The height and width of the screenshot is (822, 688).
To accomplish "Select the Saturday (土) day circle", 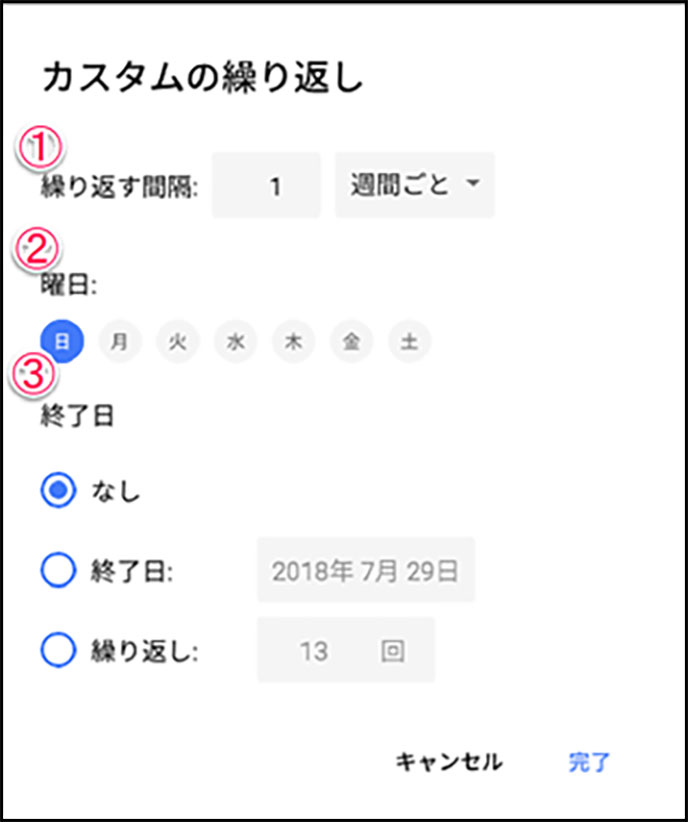I will tap(410, 342).
